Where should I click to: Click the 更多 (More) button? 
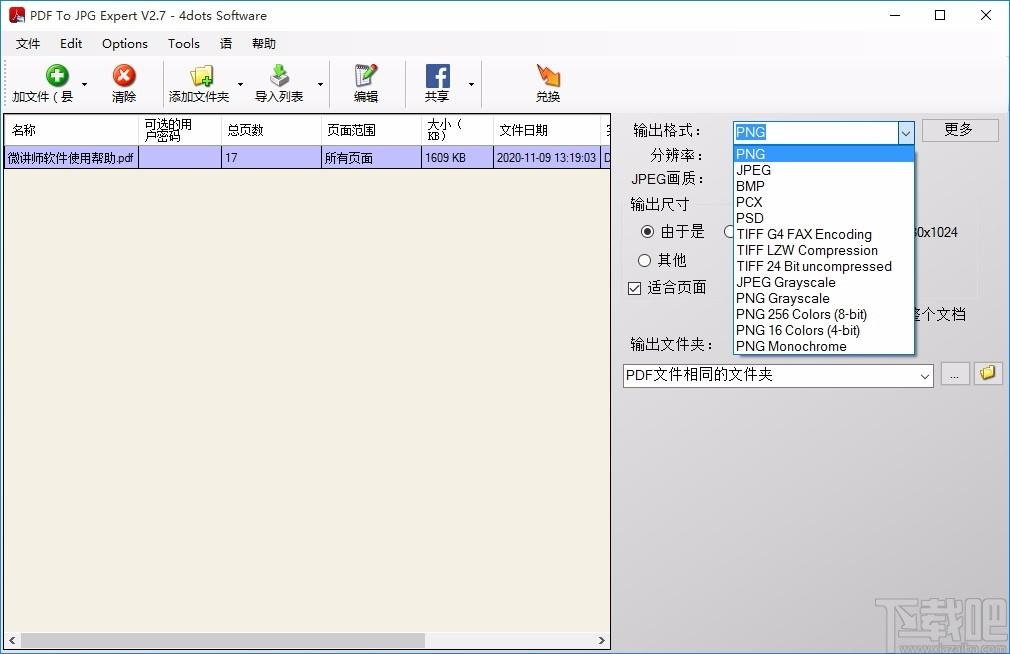tap(960, 130)
